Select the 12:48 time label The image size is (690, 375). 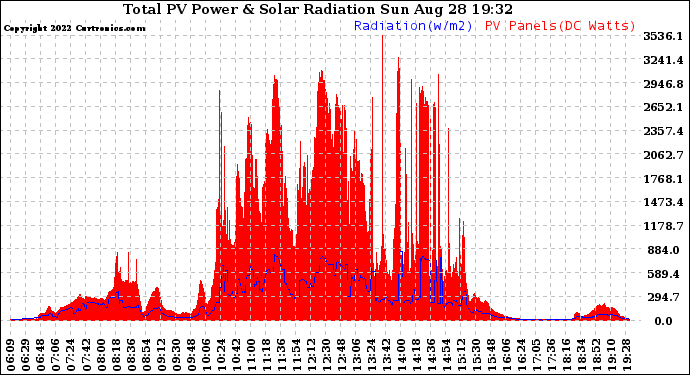tap(341, 355)
